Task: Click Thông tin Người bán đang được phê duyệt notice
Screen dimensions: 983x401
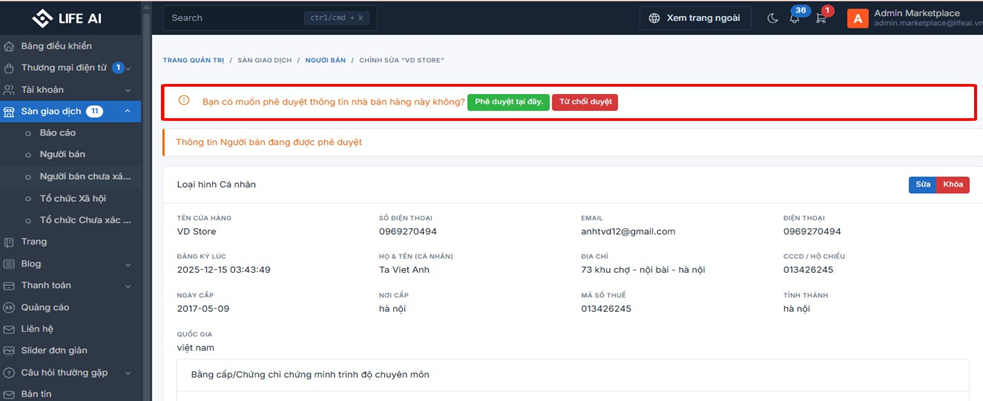Action: pyautogui.click(x=269, y=142)
